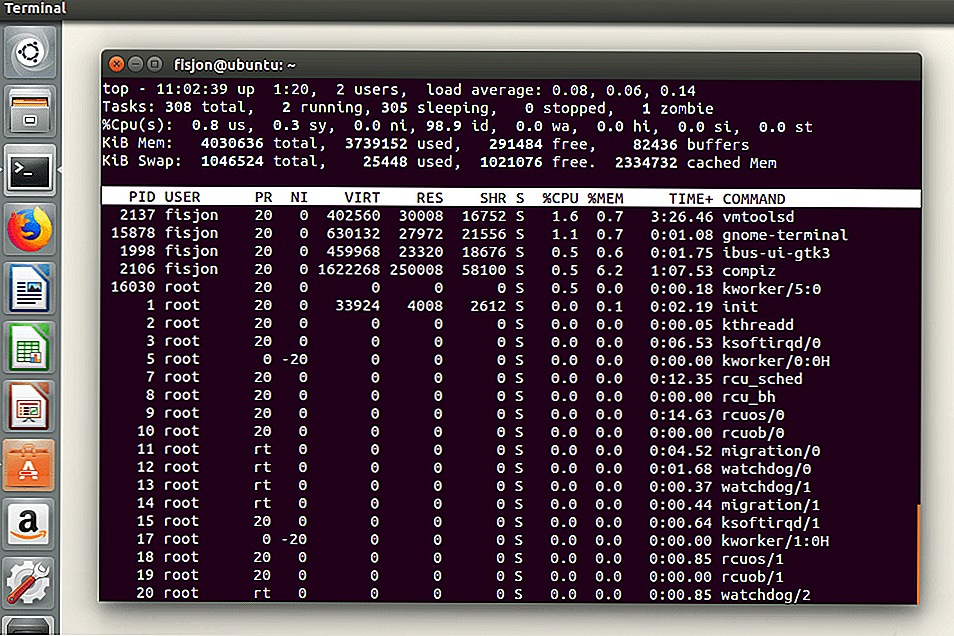The image size is (954, 636).
Task: Click PID 2137 in the process list
Action: (138, 215)
